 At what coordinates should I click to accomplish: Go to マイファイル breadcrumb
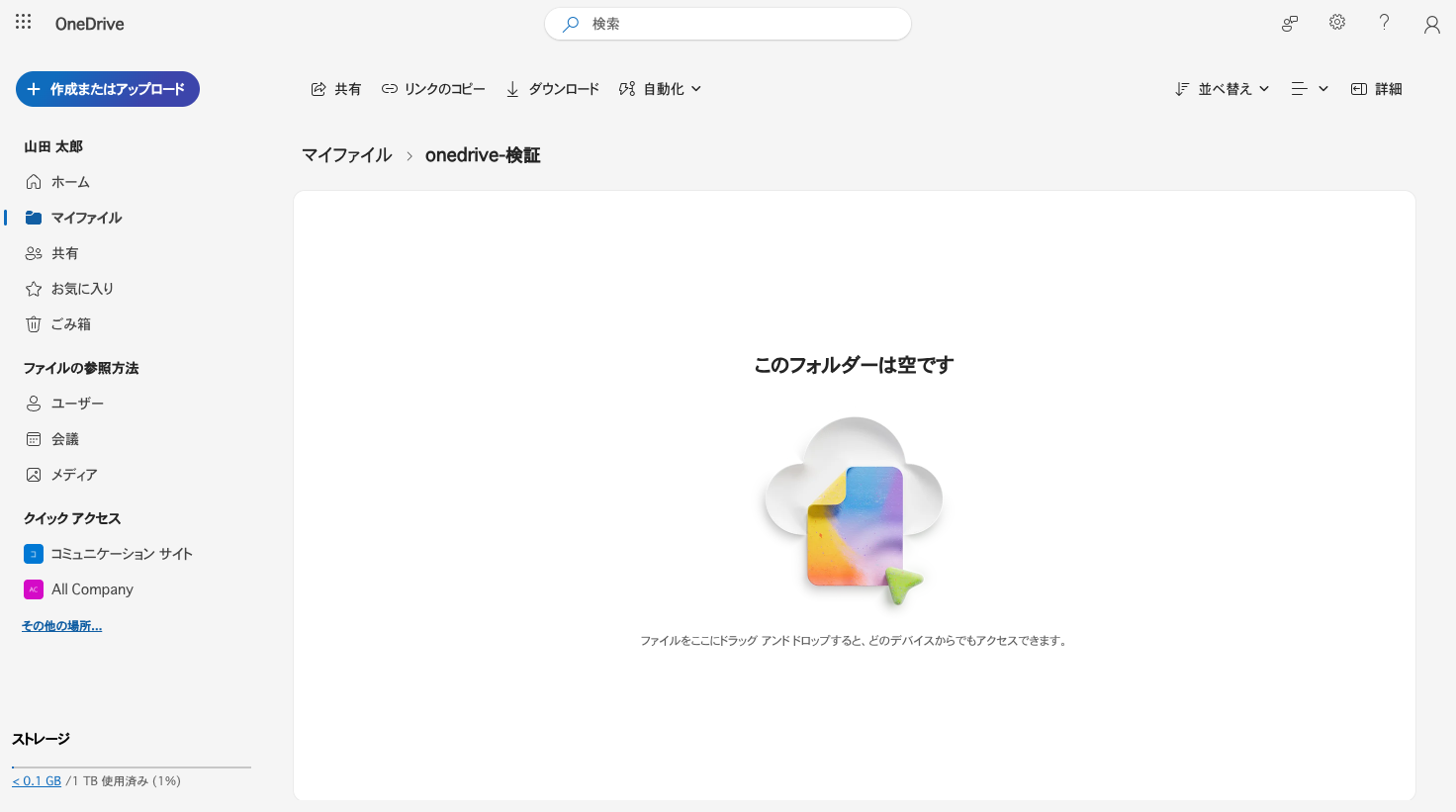point(347,155)
